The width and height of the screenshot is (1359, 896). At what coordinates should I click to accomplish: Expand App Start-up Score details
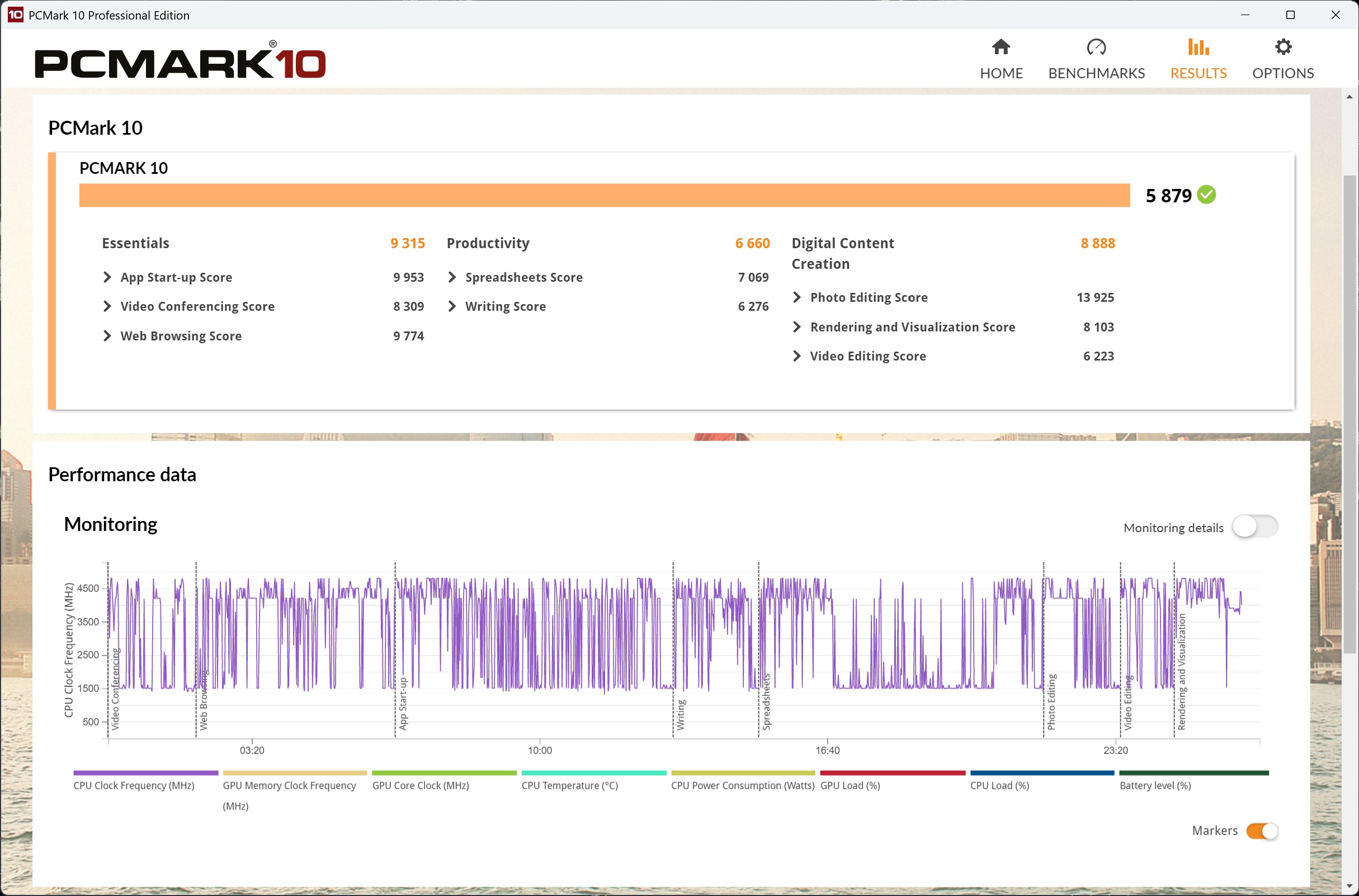point(107,277)
